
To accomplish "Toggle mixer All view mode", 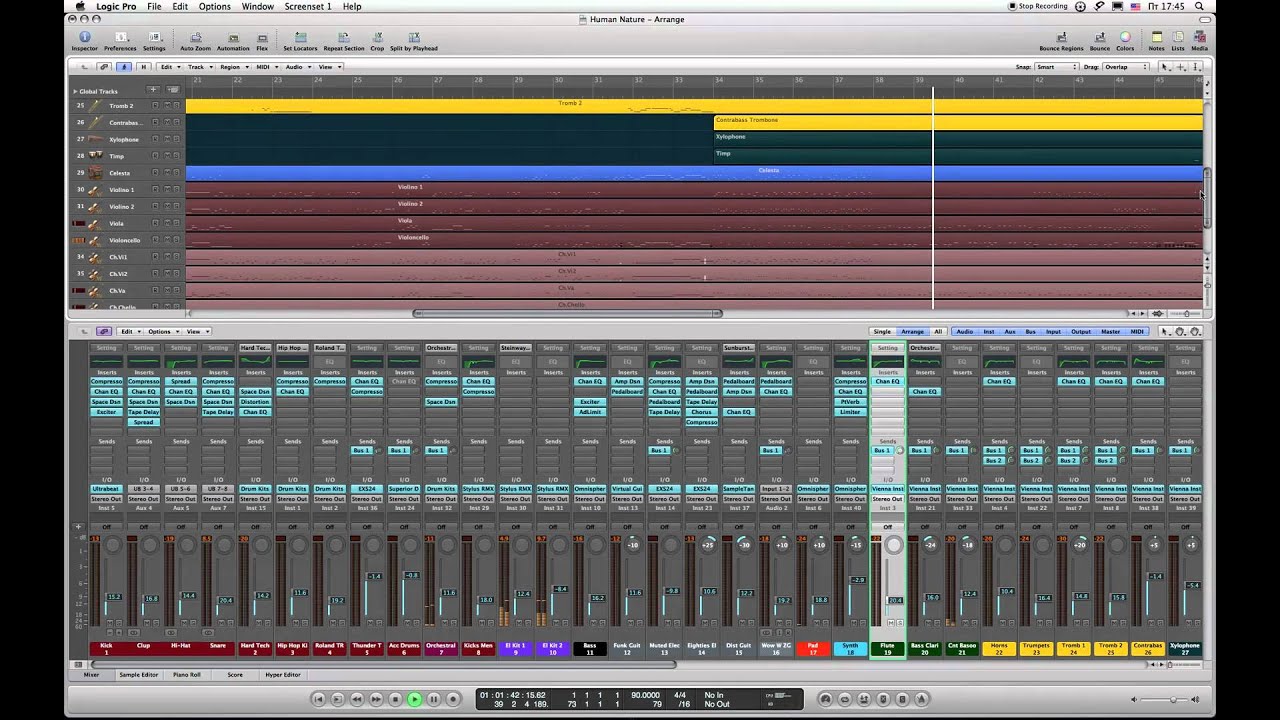I will pos(938,331).
